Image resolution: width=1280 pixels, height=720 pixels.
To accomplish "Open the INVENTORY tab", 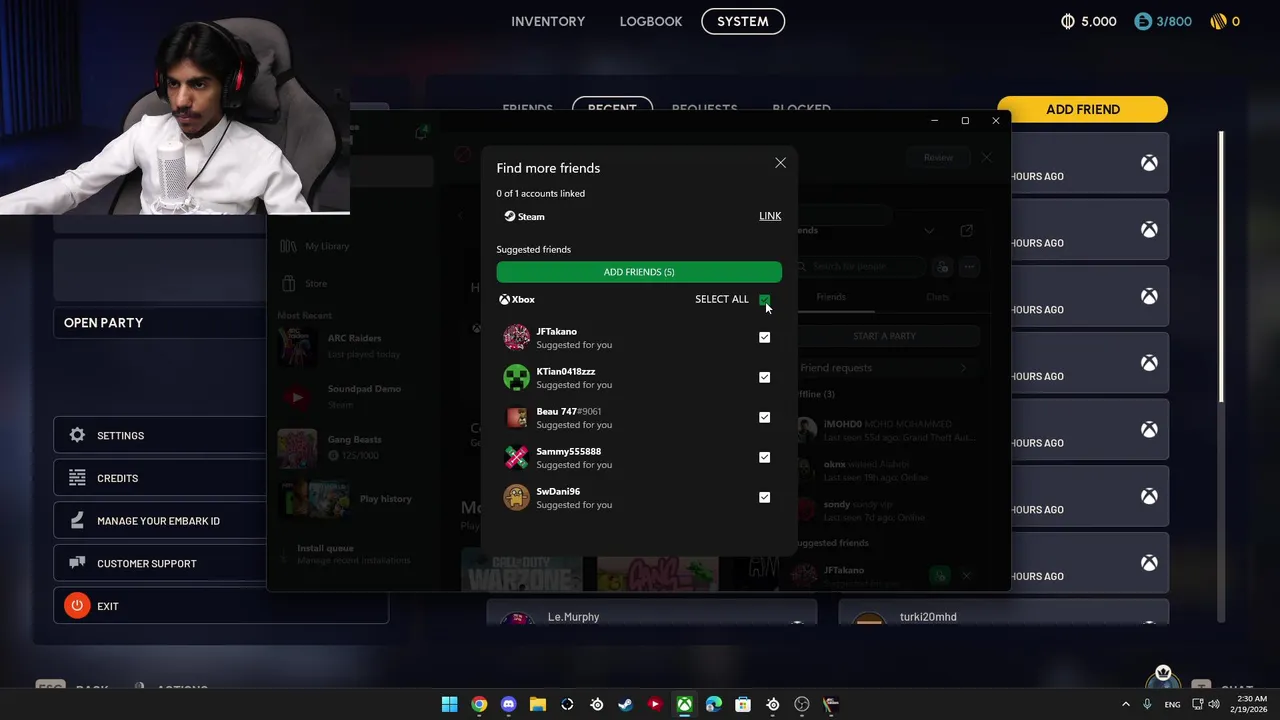I will coord(548,21).
